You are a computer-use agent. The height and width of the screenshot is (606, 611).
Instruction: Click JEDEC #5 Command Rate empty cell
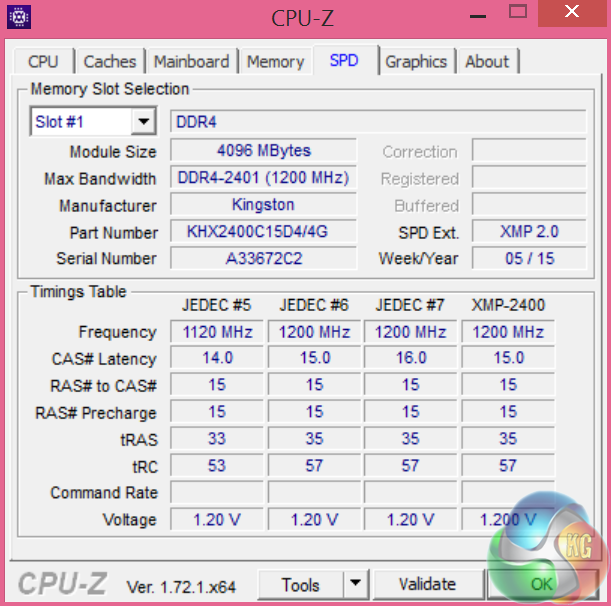click(x=217, y=492)
